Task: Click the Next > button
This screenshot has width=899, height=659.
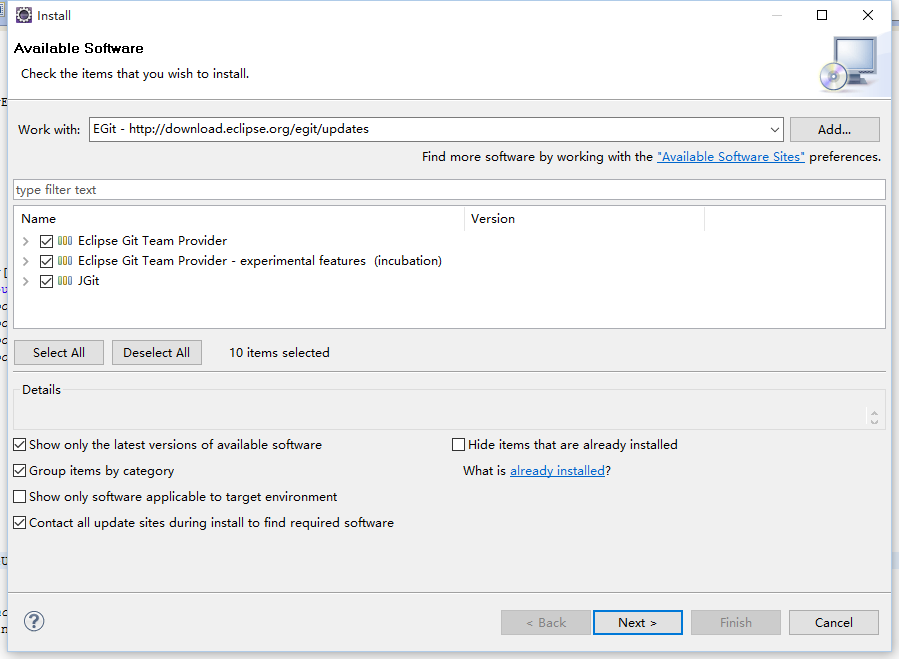Action: (638, 622)
